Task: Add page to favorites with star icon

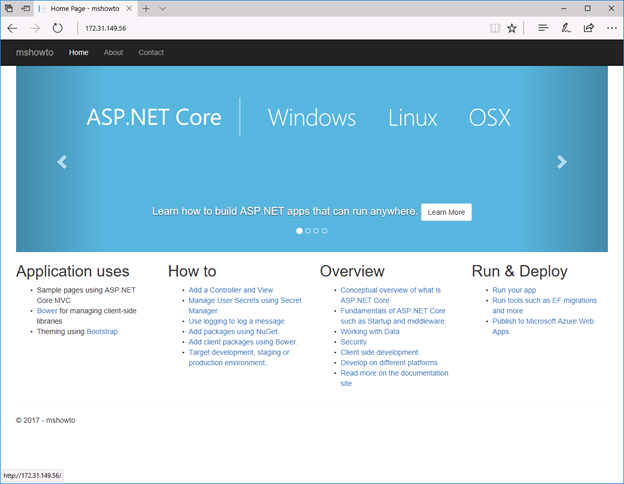Action: (x=512, y=28)
